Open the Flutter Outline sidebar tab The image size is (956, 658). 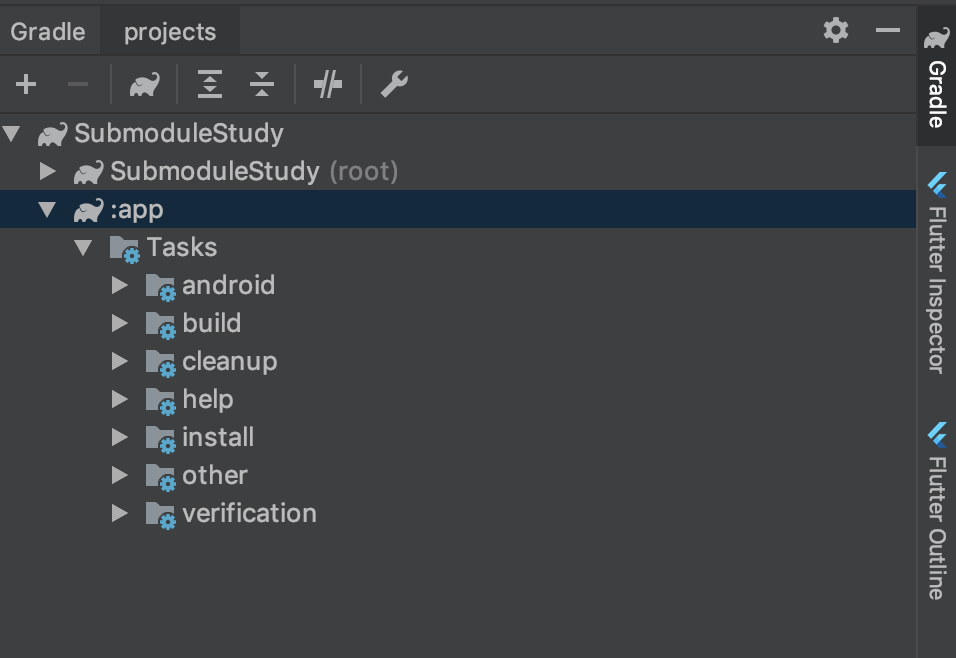click(x=936, y=511)
